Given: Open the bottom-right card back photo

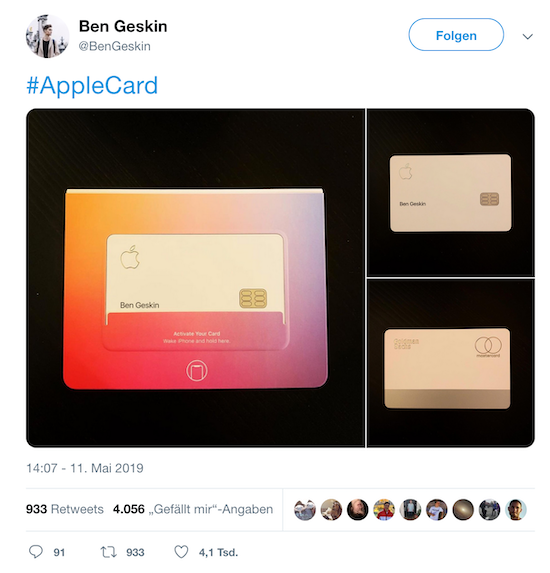Looking at the screenshot, I should pyautogui.click(x=451, y=363).
